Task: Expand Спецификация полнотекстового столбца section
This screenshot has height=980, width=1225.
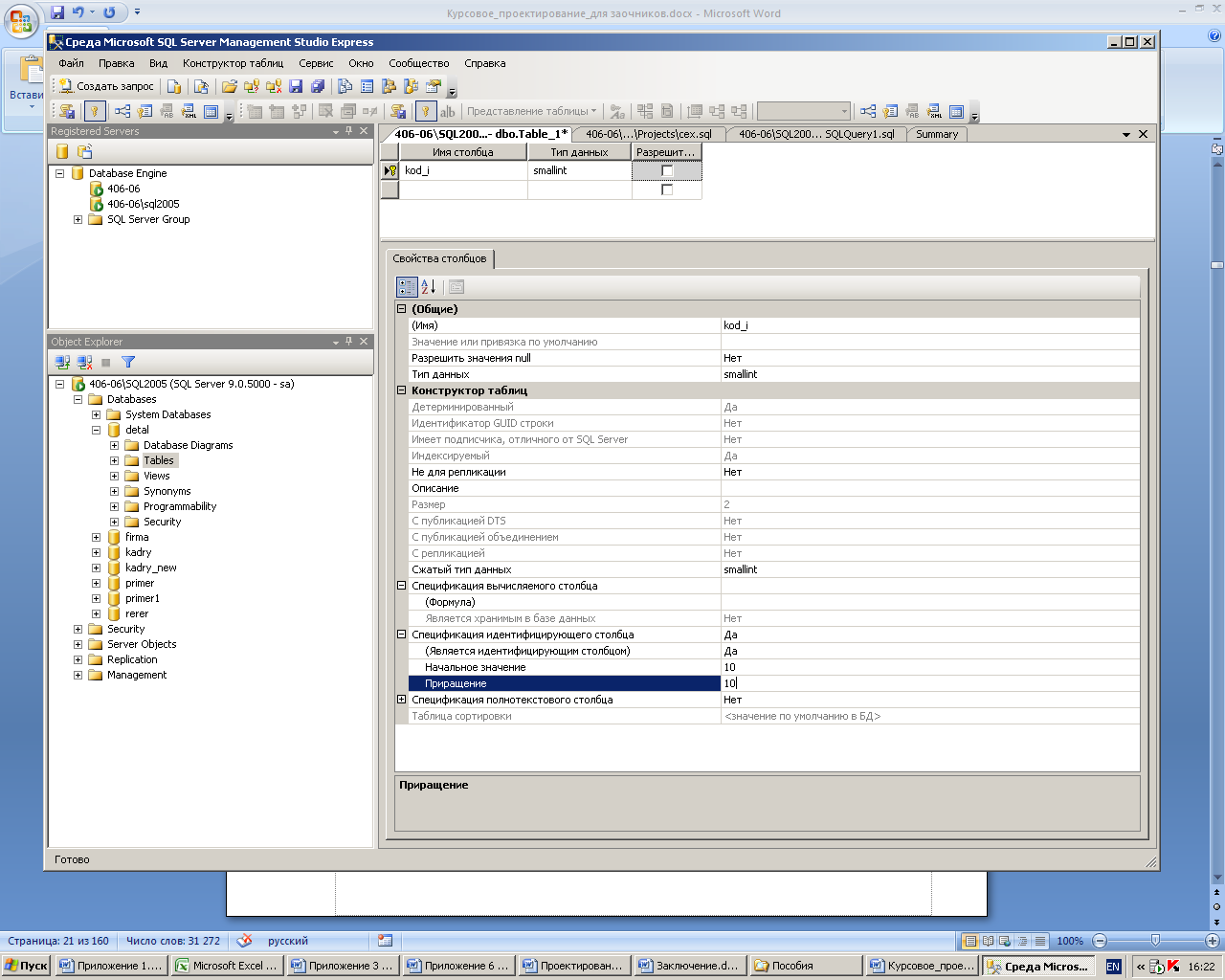Action: (x=402, y=700)
